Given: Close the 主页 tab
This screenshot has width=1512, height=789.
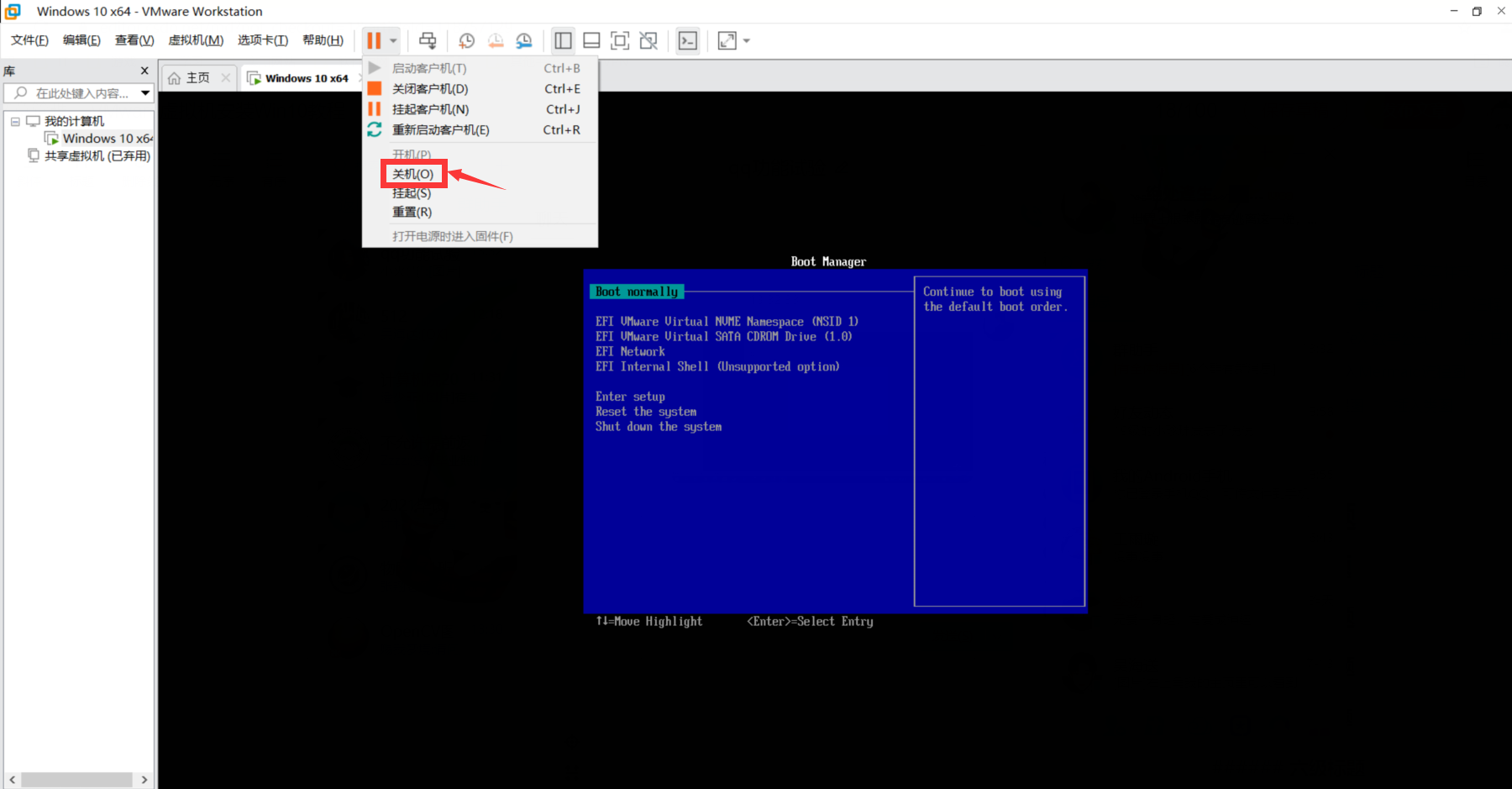Looking at the screenshot, I should (x=225, y=77).
